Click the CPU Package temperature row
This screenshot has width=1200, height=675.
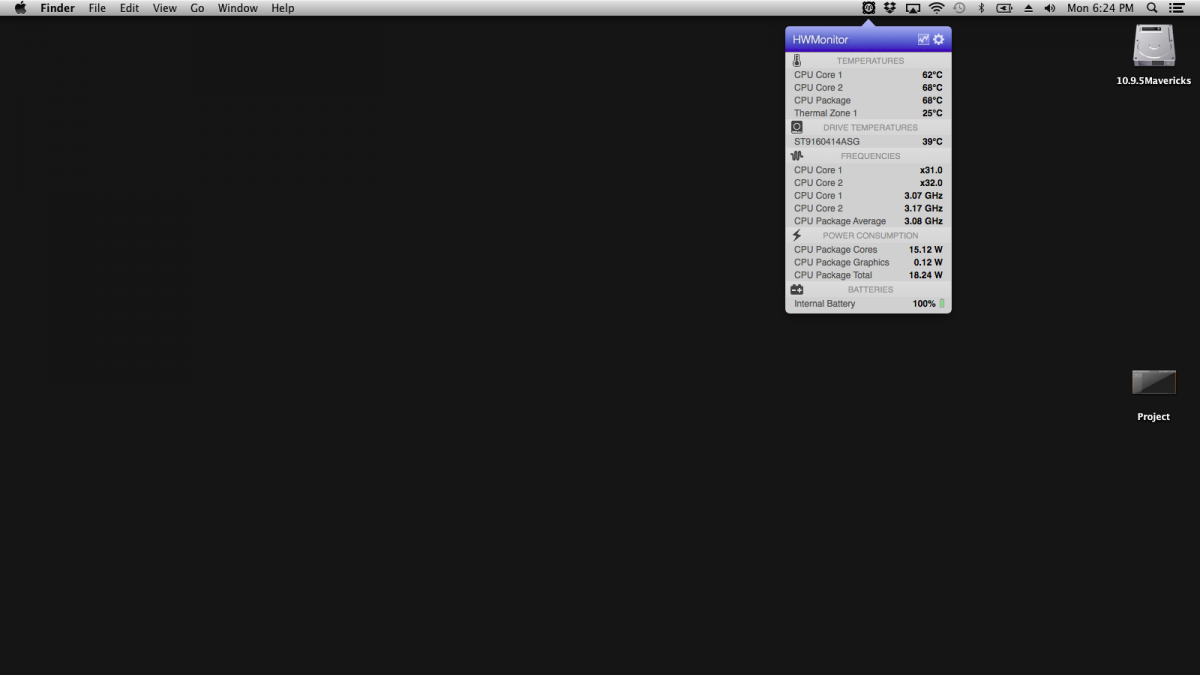pyautogui.click(x=867, y=100)
